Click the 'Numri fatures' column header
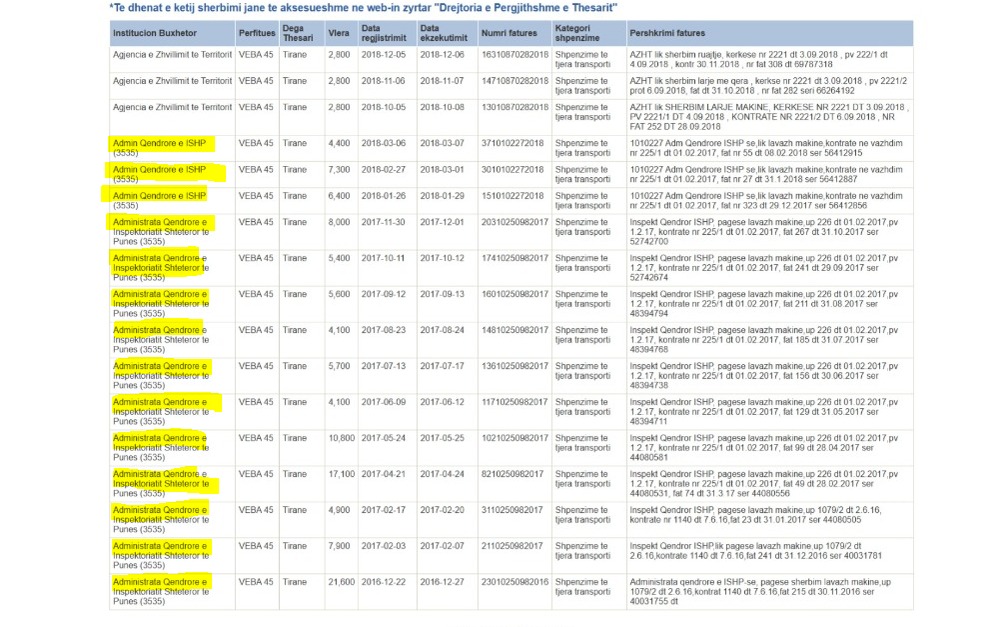This screenshot has width=990, height=627. (508, 34)
